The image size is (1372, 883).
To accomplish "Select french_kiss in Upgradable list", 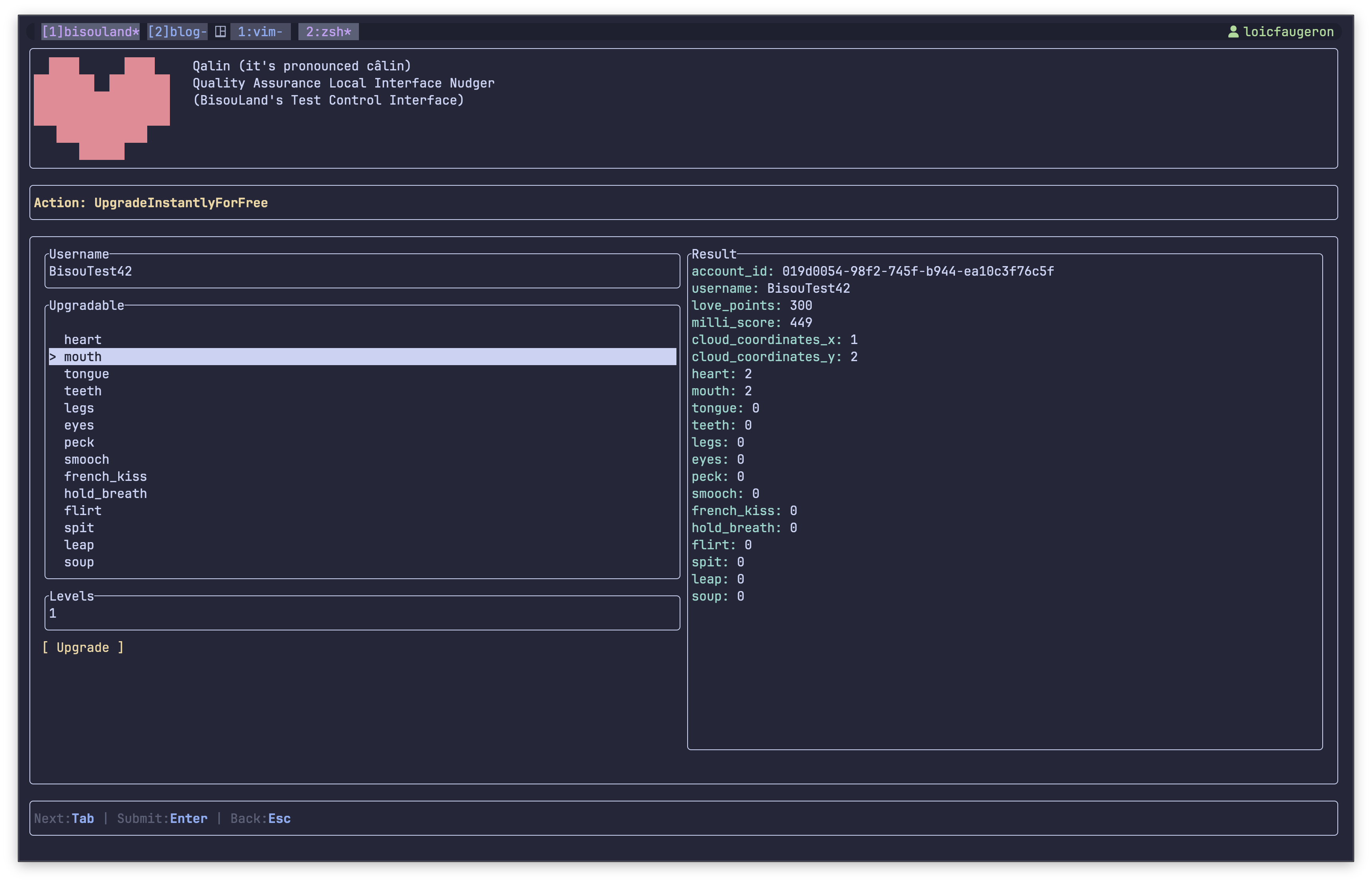I will (105, 477).
